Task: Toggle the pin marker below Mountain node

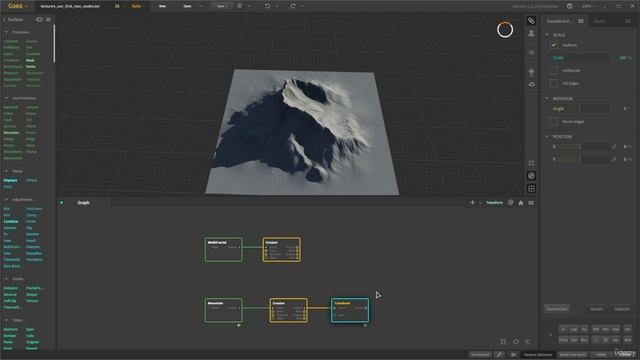Action: point(239,325)
